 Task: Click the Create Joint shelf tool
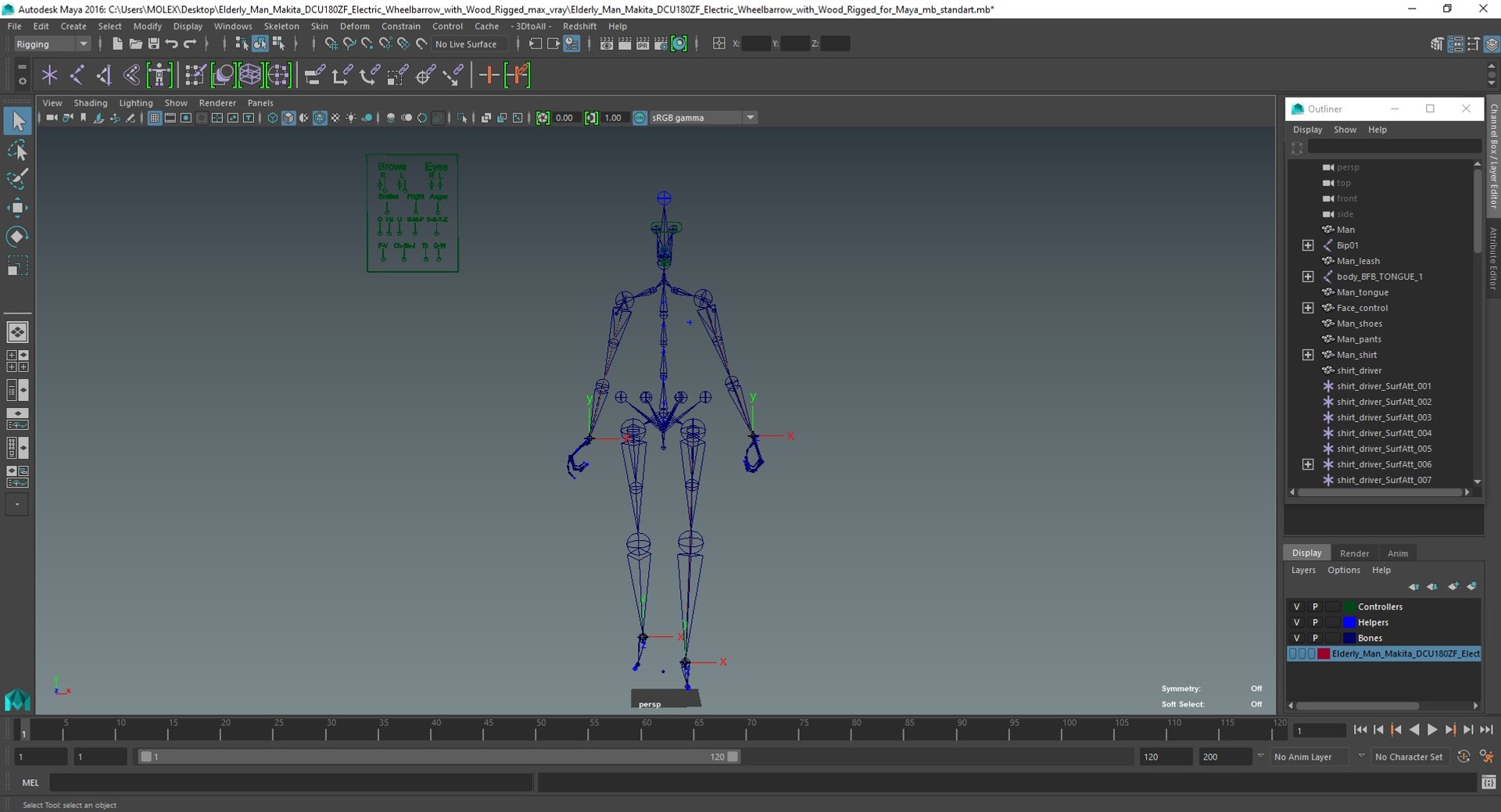(x=77, y=75)
